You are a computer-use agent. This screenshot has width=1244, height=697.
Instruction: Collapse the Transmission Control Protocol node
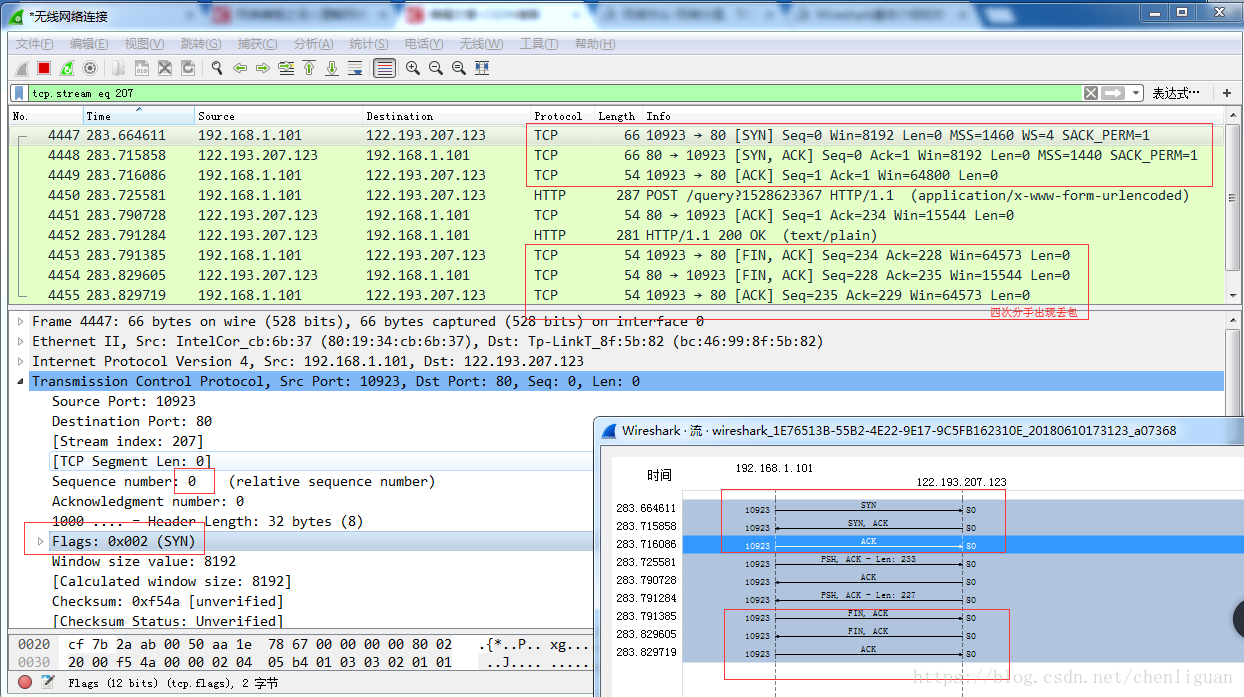point(21,382)
